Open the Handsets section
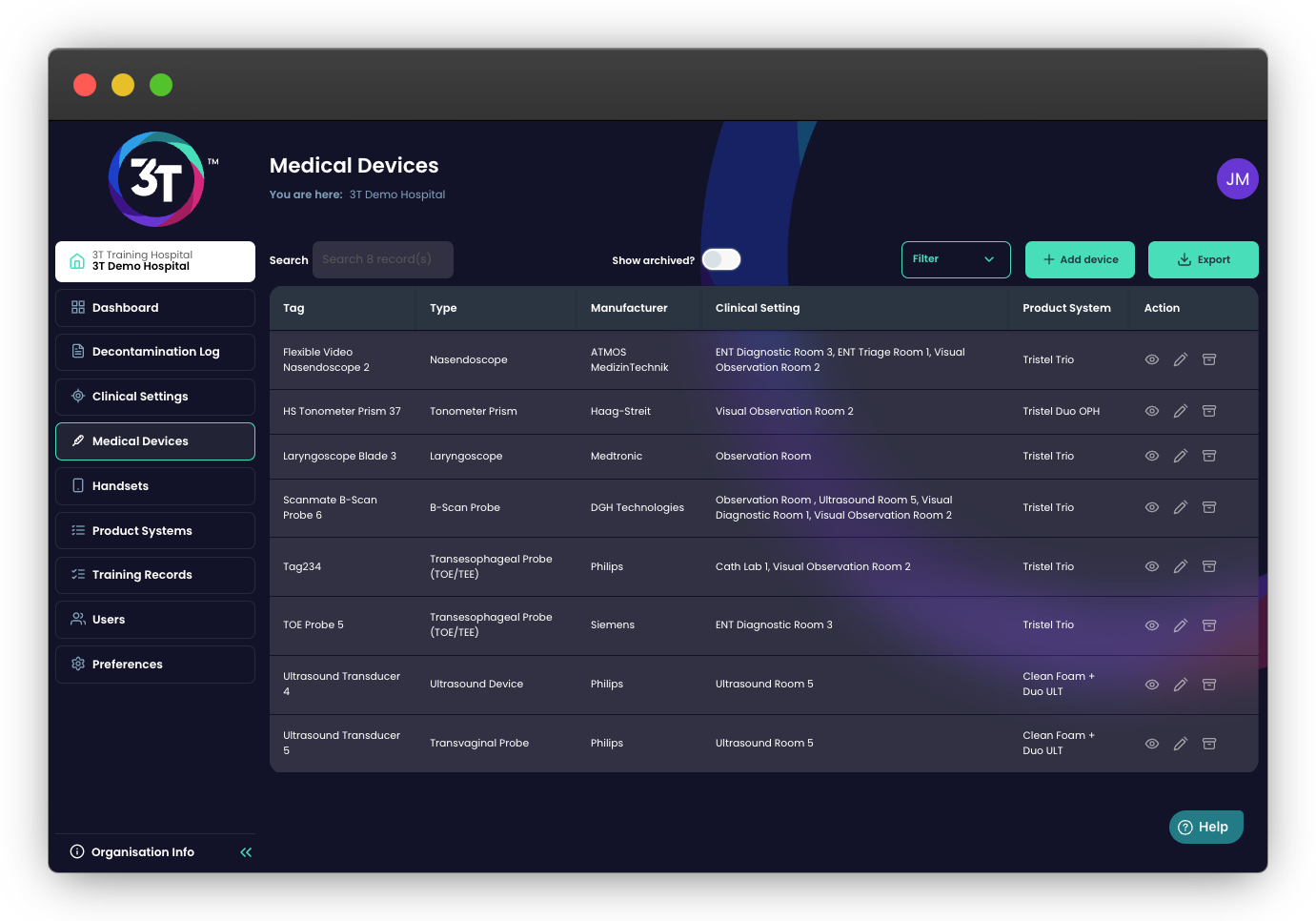This screenshot has height=921, width=1316. [x=155, y=486]
